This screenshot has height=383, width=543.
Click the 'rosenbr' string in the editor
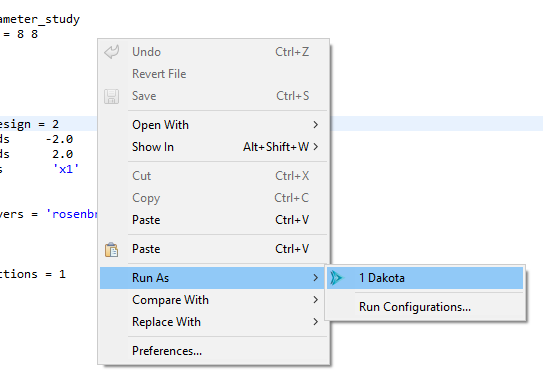pyautogui.click(x=72, y=214)
